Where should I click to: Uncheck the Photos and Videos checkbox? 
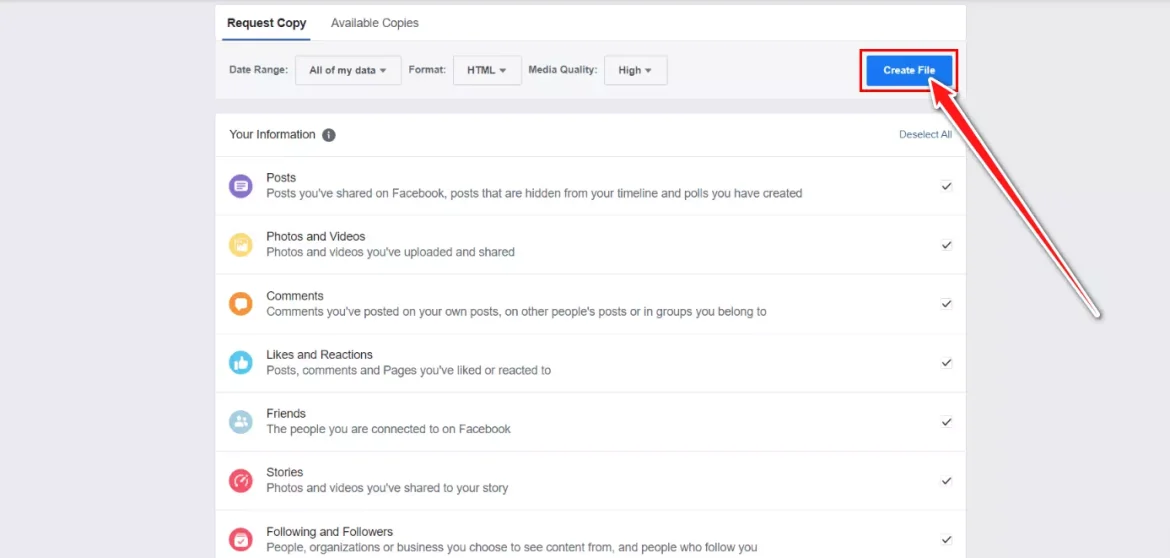point(946,245)
